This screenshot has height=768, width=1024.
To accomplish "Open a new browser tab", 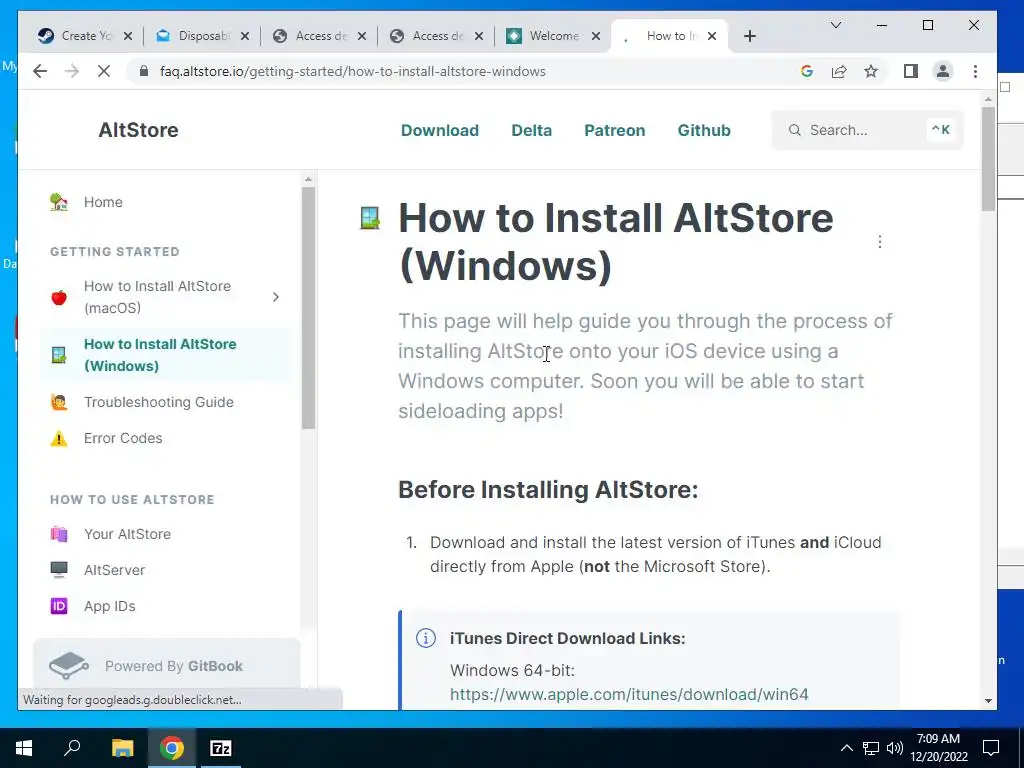I will tap(750, 36).
